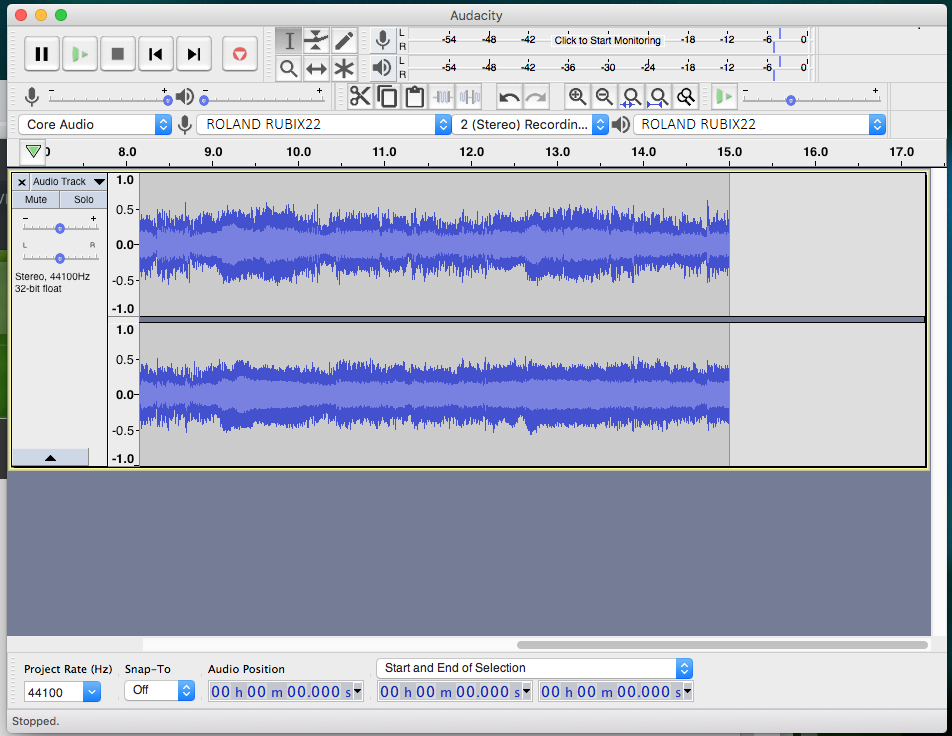
Task: Open Start and End of Selection menu
Action: 534,668
